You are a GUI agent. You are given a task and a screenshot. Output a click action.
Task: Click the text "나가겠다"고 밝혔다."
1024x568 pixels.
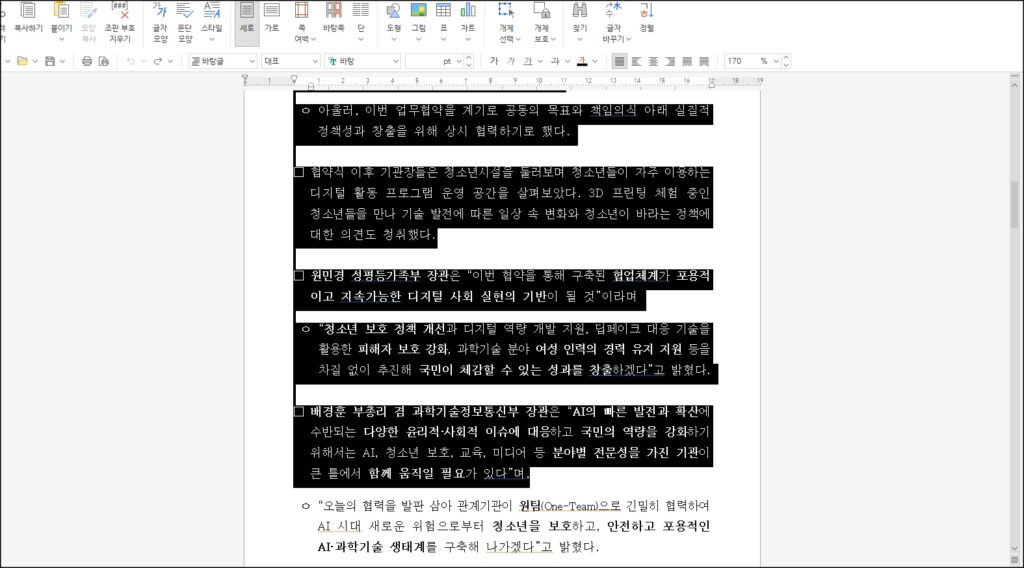(542, 547)
